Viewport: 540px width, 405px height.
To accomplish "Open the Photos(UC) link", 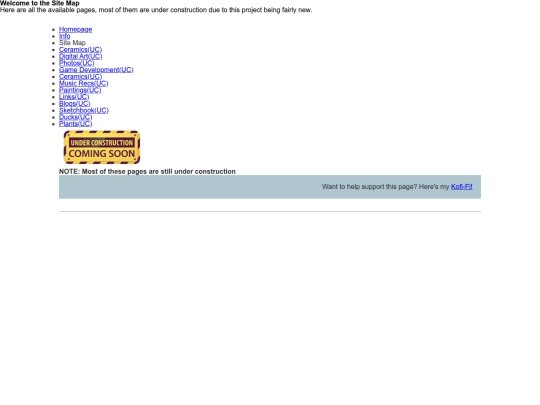I will (76, 63).
